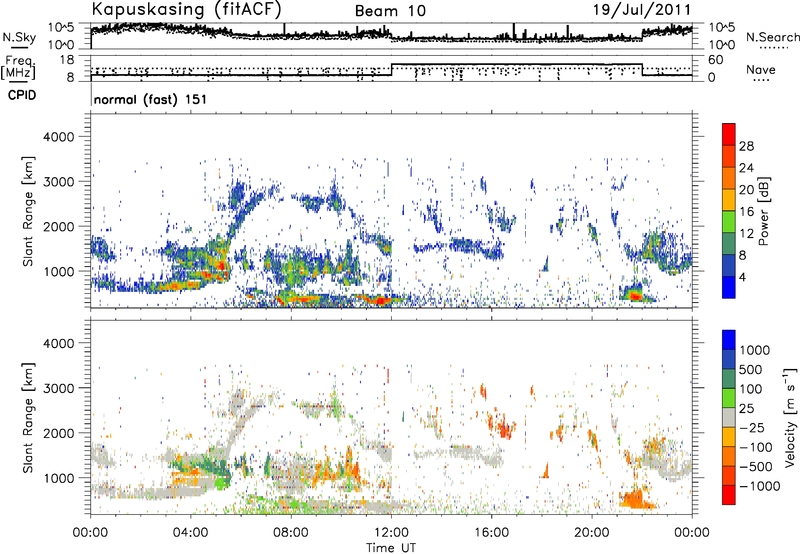Click the 20:00 time tick label

[x=592, y=533]
